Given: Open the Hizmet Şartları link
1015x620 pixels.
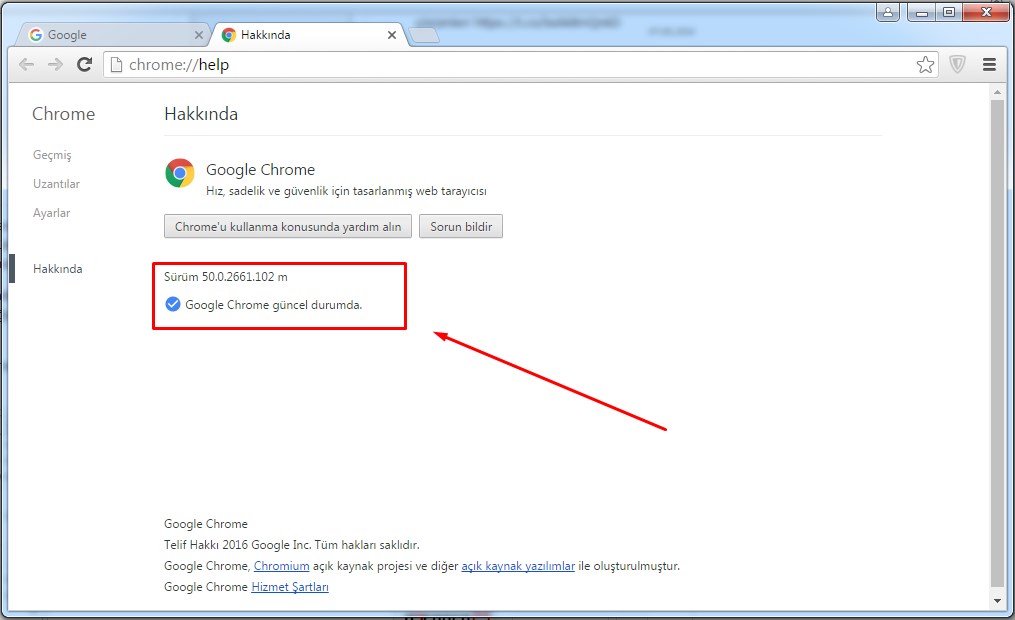Looking at the screenshot, I should (x=290, y=587).
